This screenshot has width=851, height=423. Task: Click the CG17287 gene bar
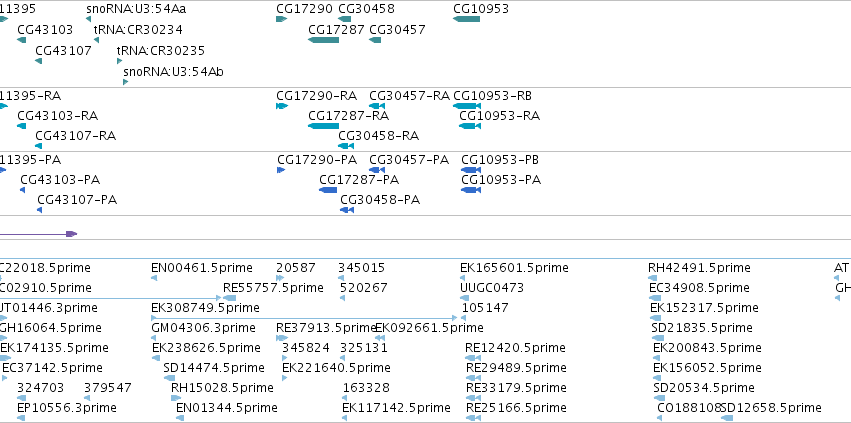click(x=323, y=40)
